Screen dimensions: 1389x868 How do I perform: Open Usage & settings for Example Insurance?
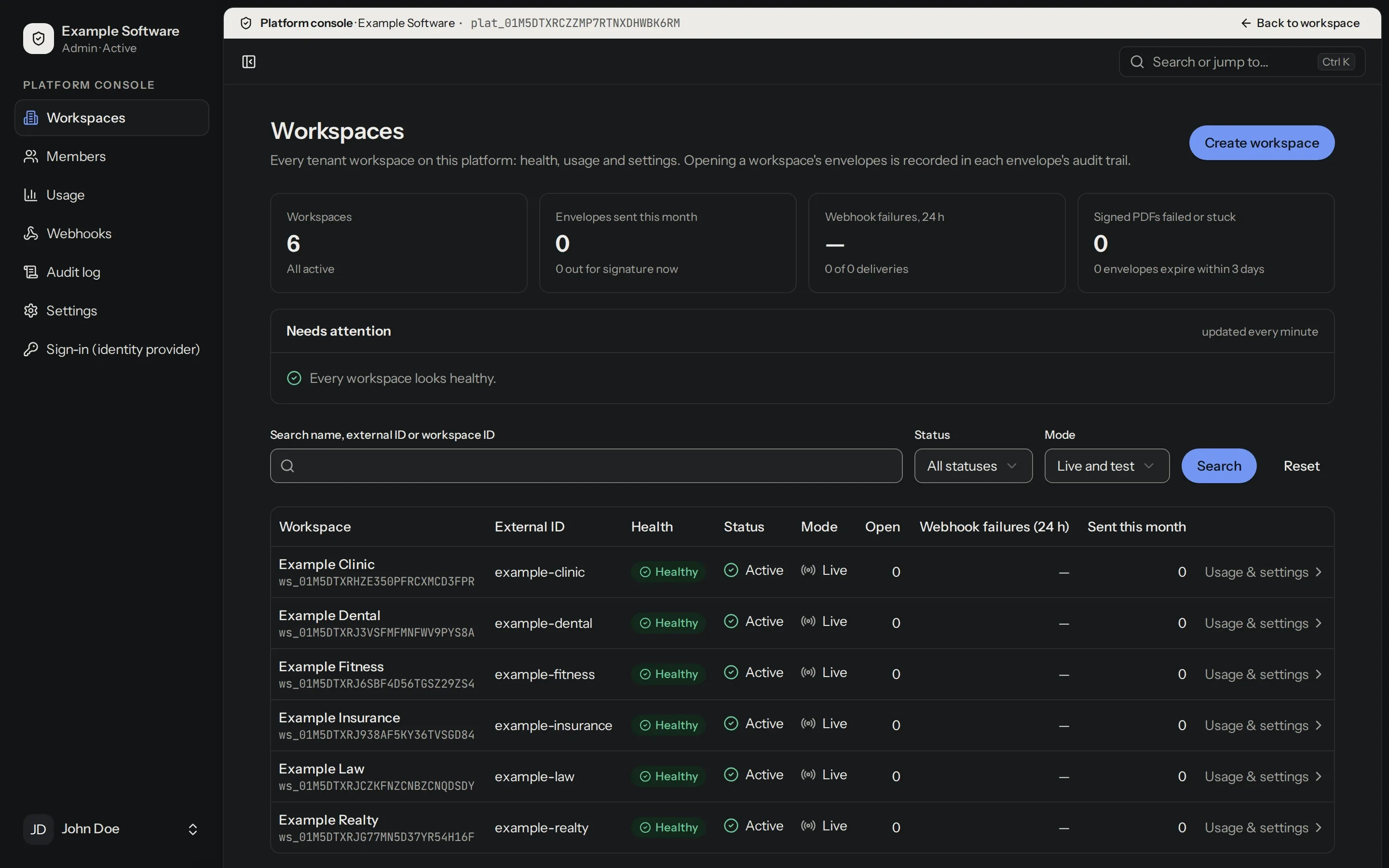pos(1263,725)
